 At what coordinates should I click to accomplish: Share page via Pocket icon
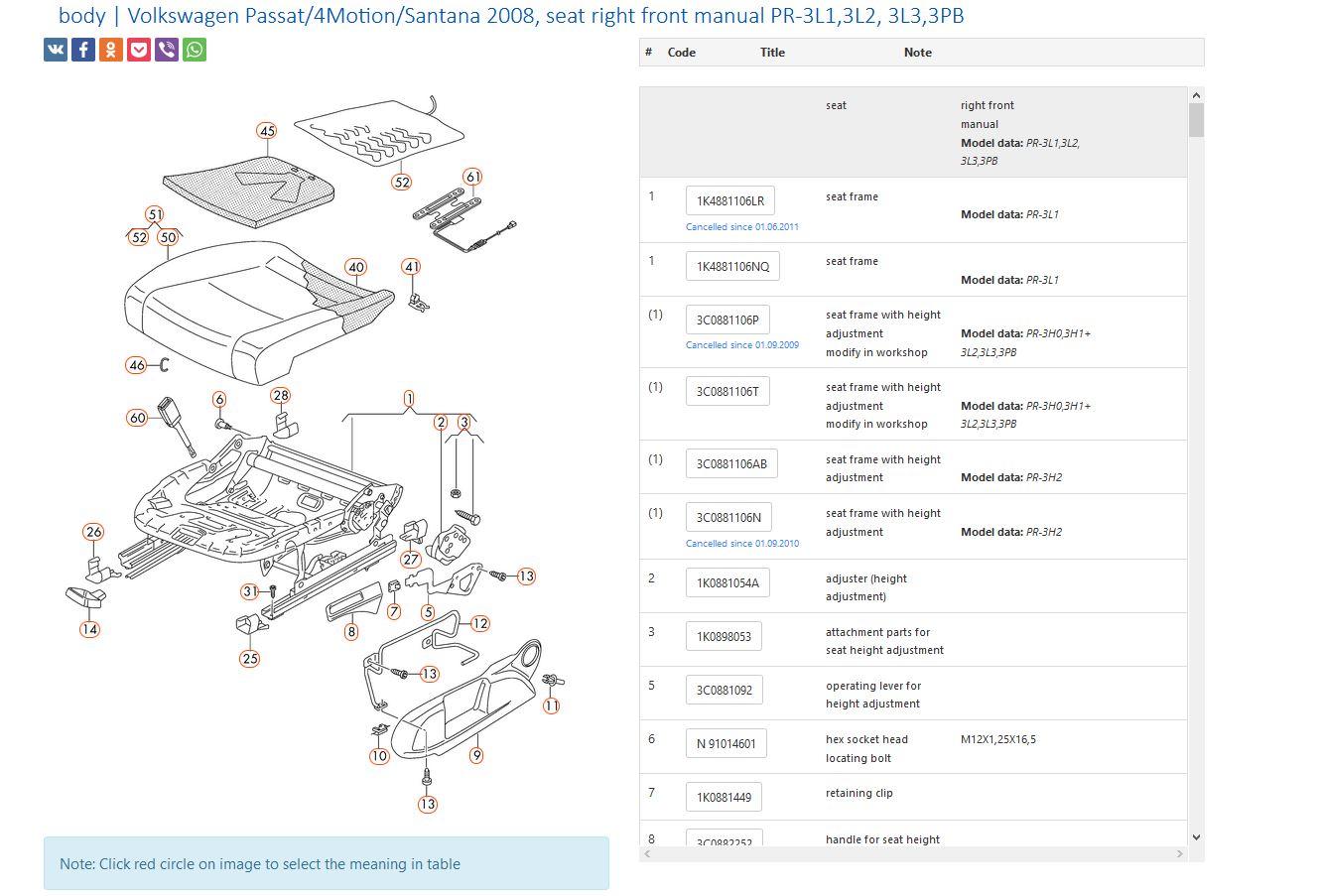[x=139, y=50]
